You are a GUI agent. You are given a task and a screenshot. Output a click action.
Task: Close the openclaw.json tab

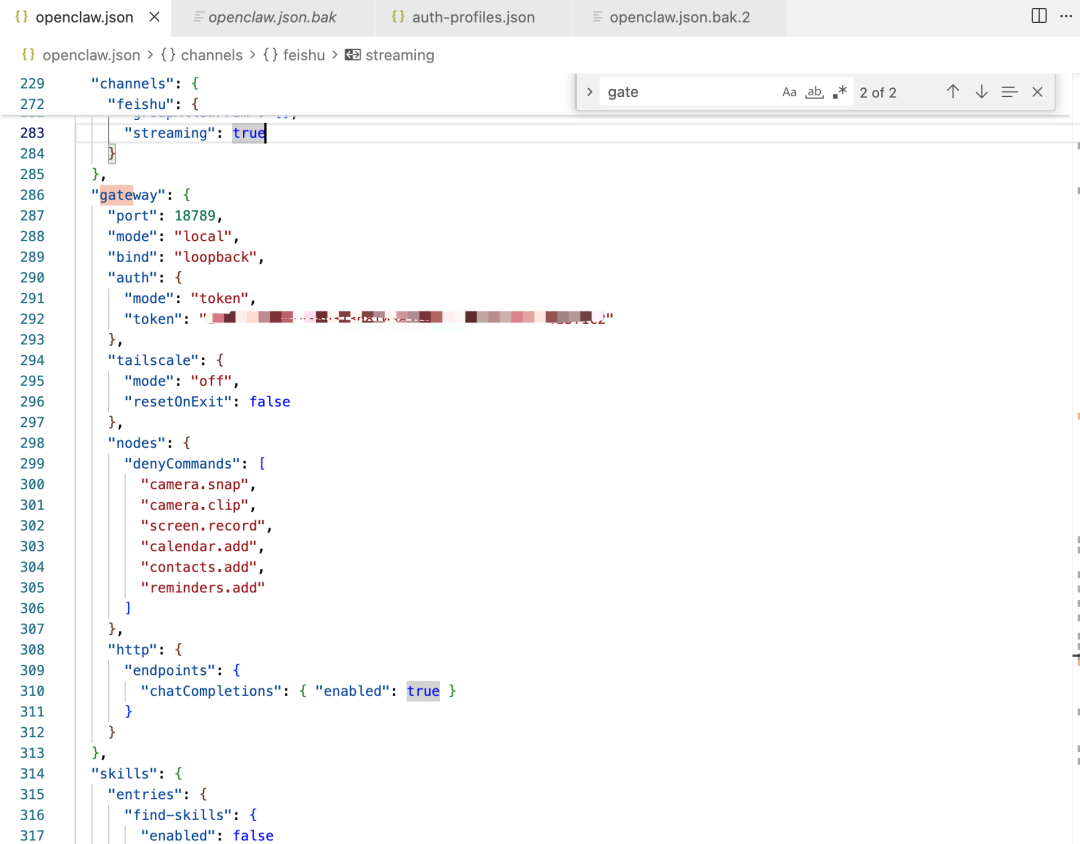(x=153, y=17)
